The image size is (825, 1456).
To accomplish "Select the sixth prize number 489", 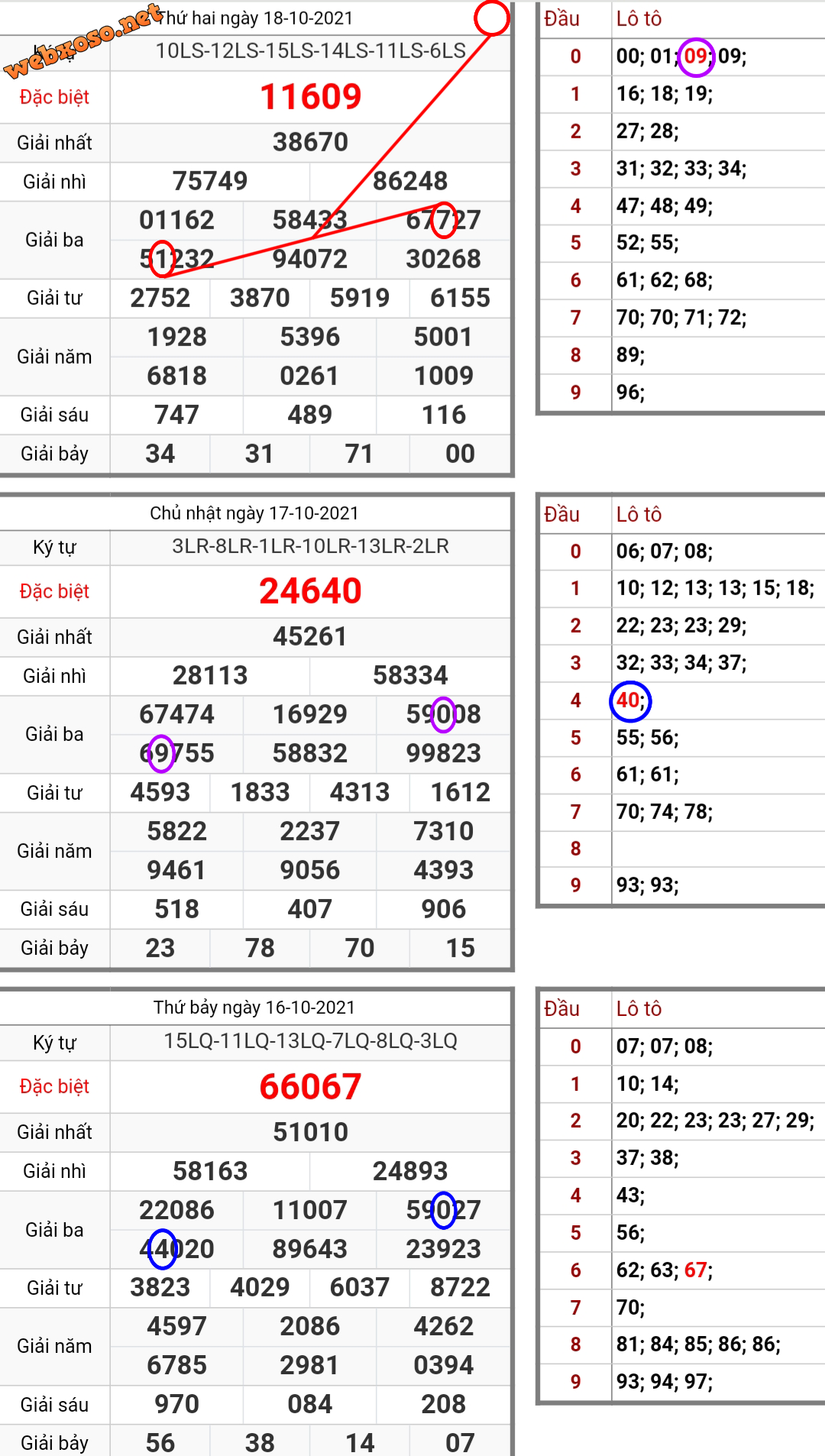I will point(310,415).
